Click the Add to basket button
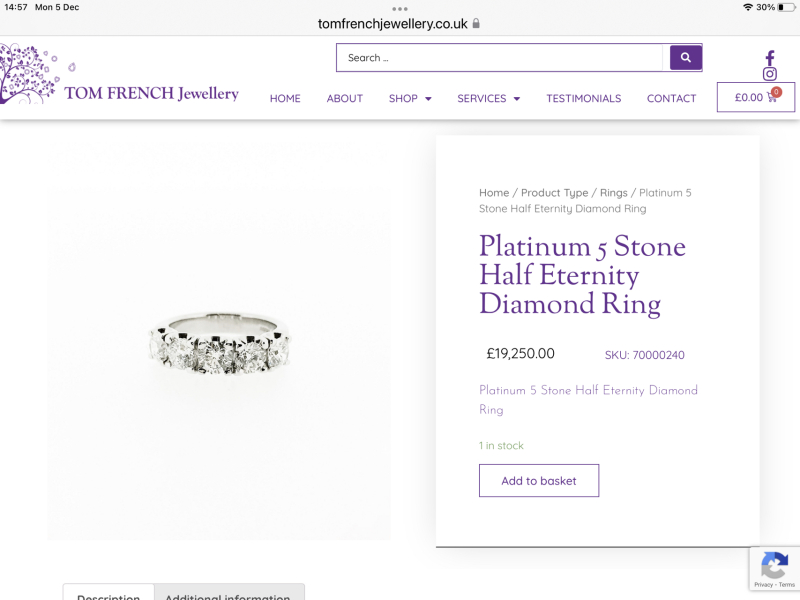The width and height of the screenshot is (800, 600). pyautogui.click(x=538, y=480)
